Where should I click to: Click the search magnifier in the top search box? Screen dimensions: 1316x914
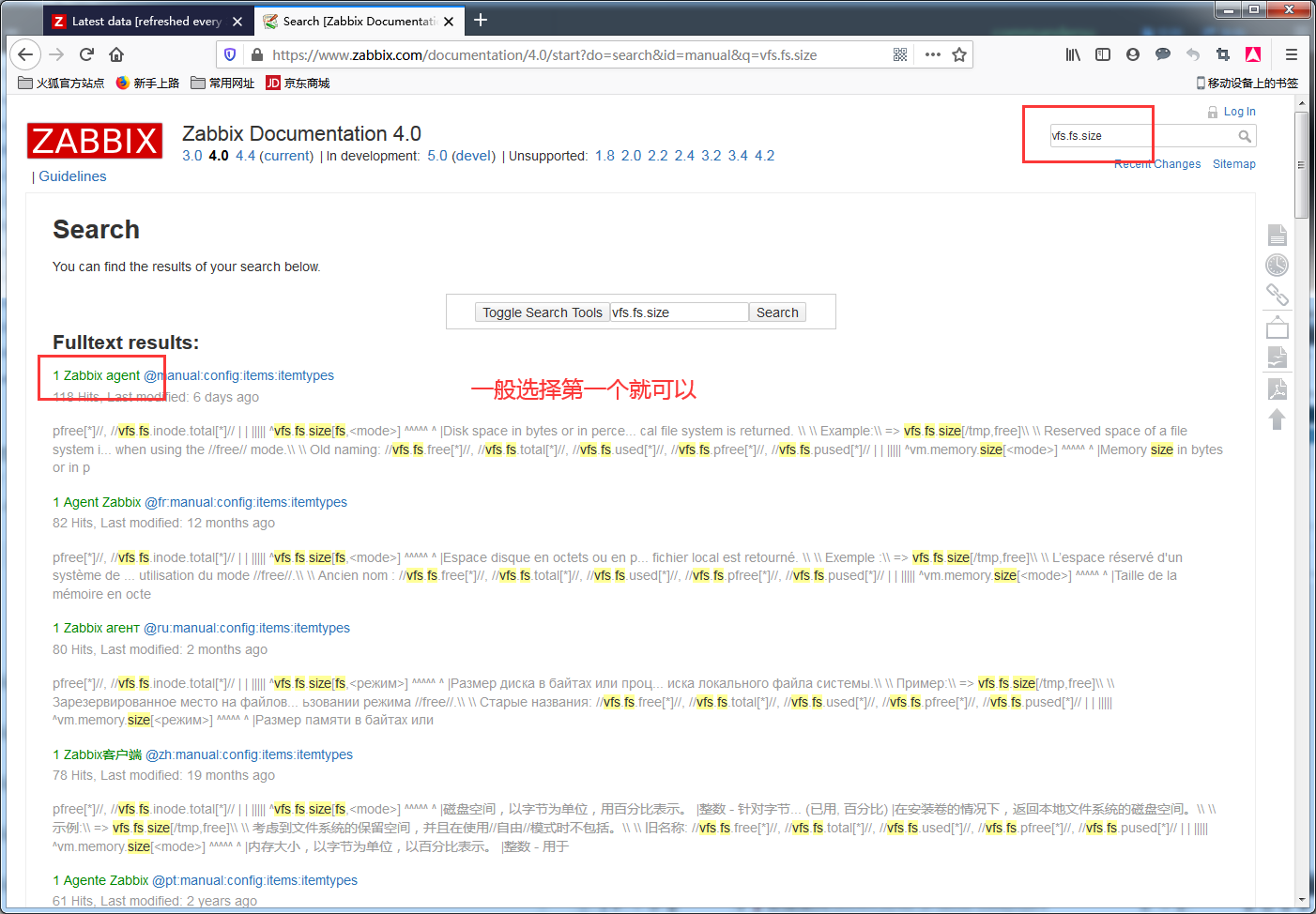pos(1245,136)
